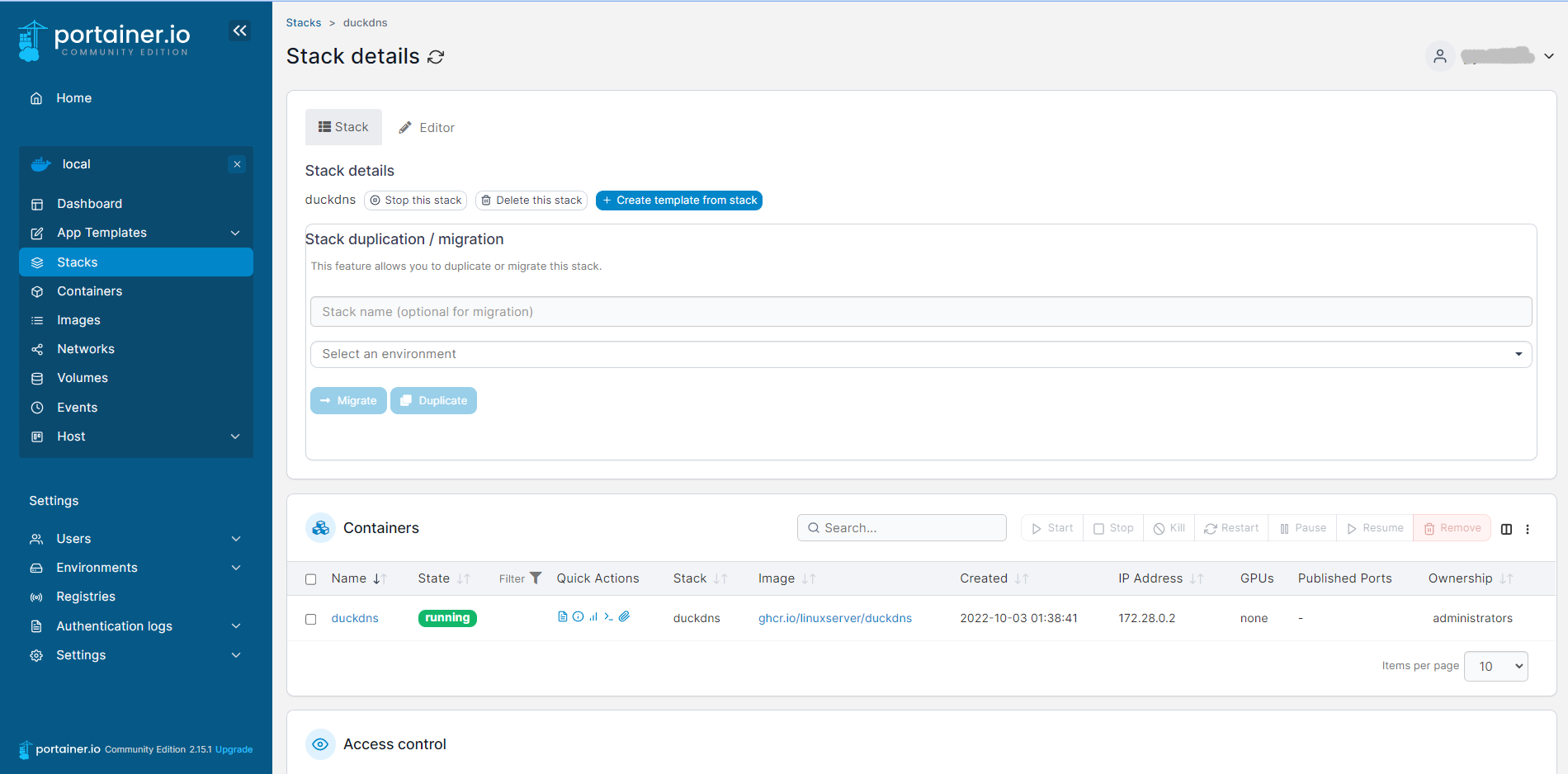Image resolution: width=1568 pixels, height=774 pixels.
Task: Open the Images list
Action: coord(78,320)
